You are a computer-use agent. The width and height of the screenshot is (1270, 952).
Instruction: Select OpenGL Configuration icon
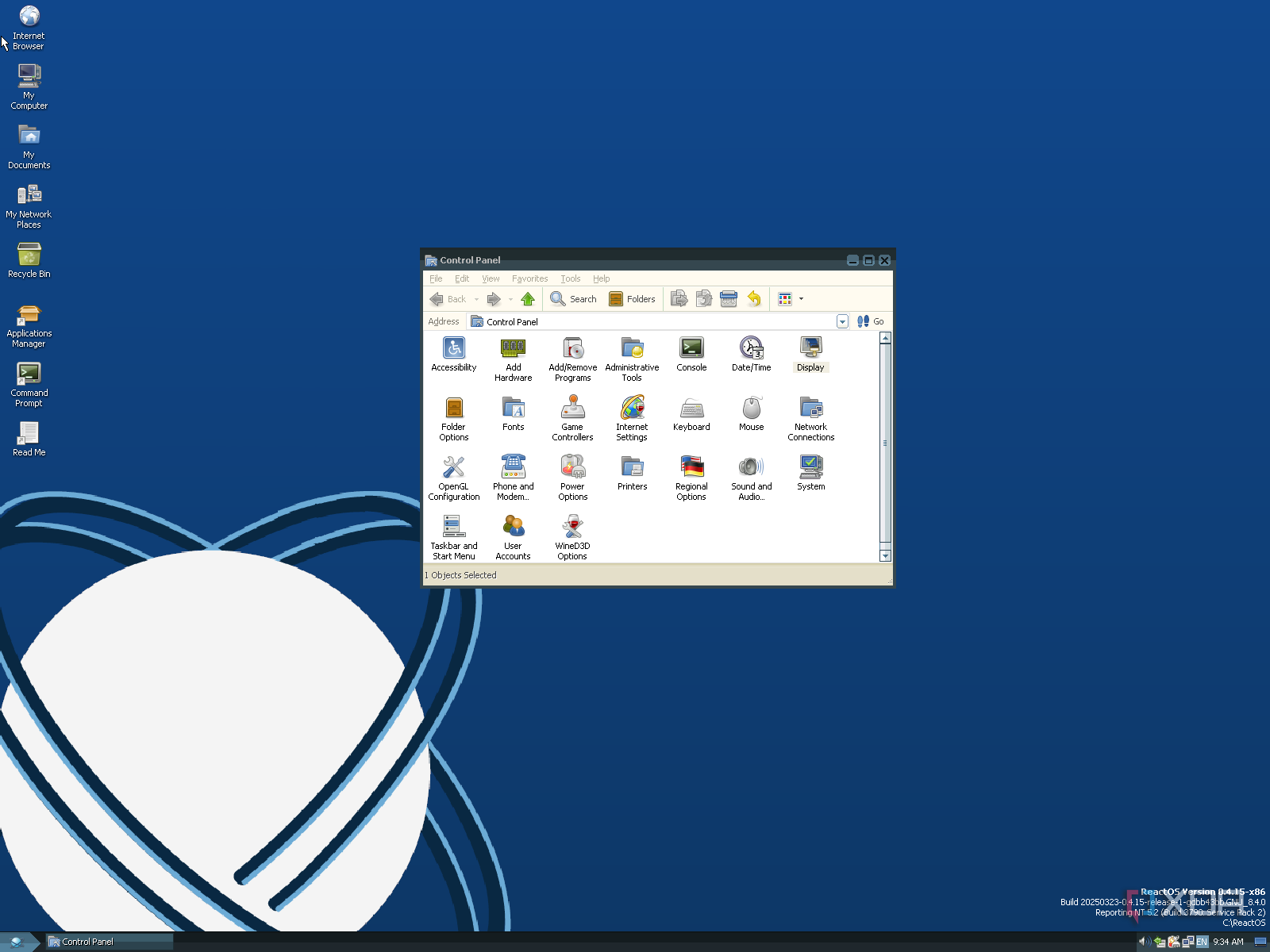pos(453,478)
